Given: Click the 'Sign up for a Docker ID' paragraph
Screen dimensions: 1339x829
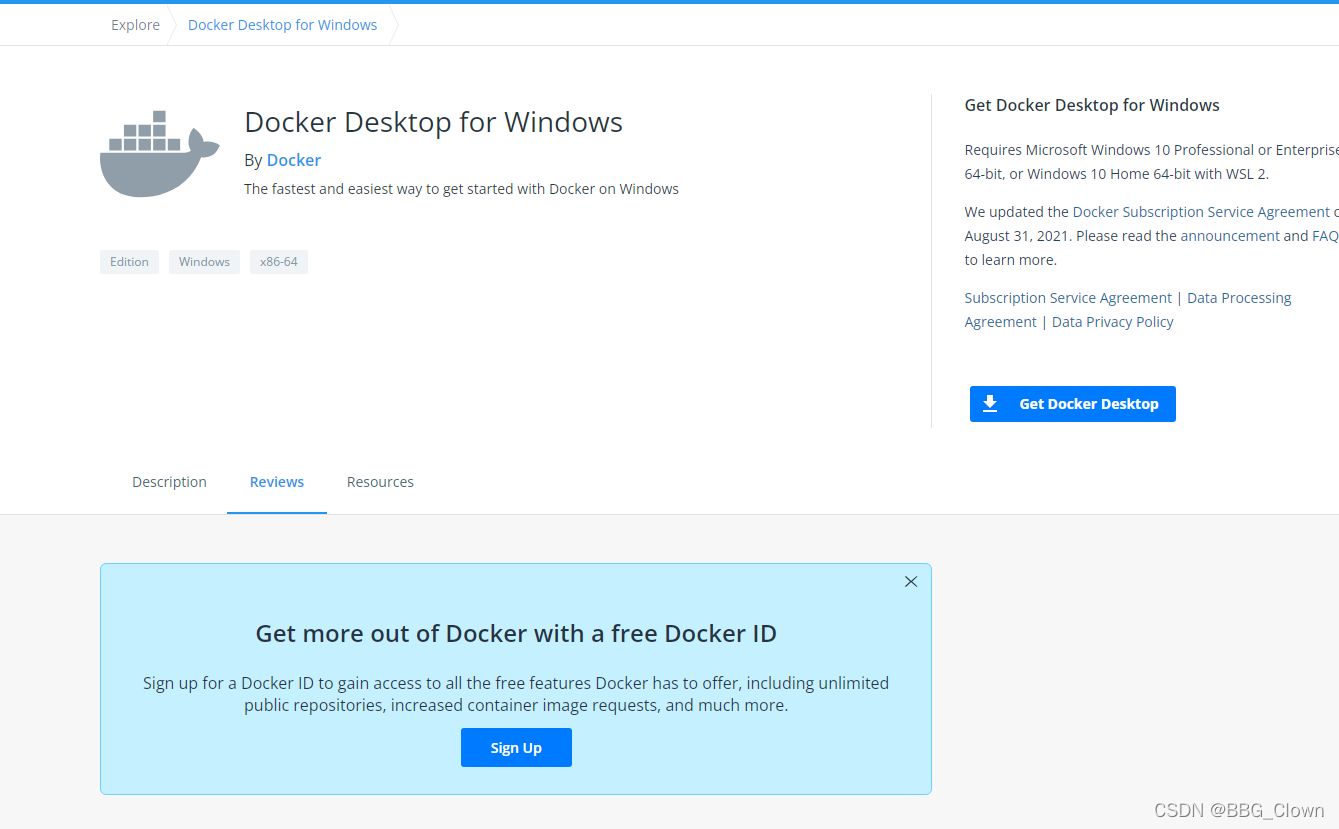Looking at the screenshot, I should (516, 694).
